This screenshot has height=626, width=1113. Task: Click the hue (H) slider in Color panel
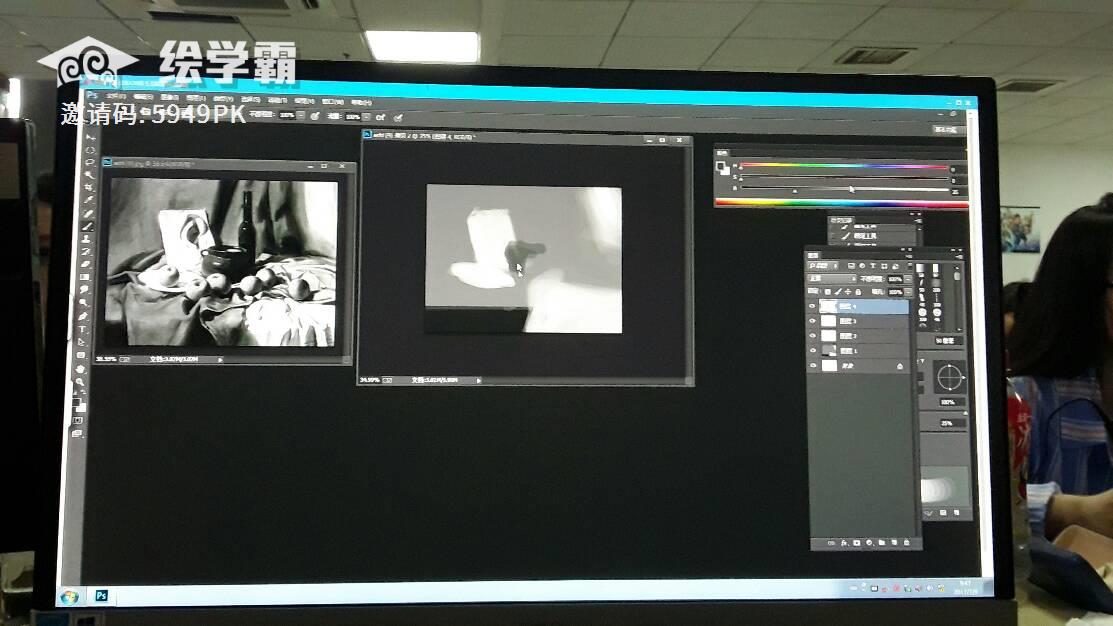point(845,167)
